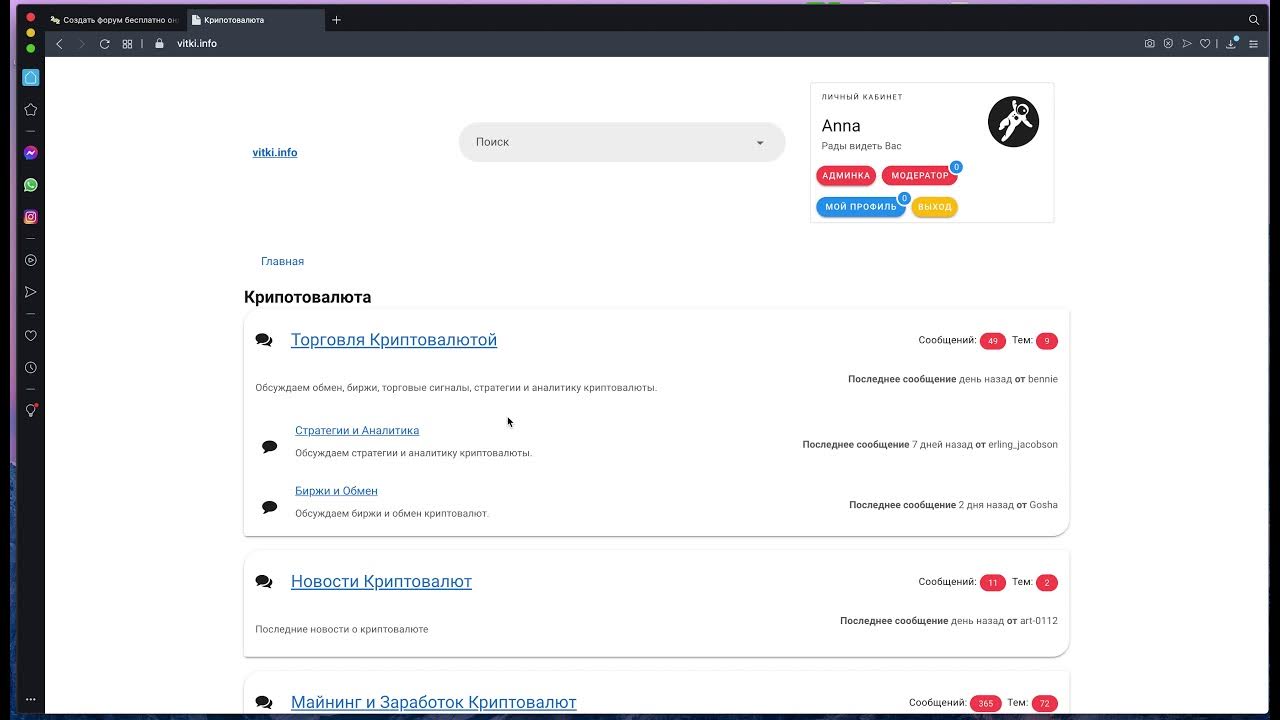Click the ВЫХОД logout button

pos(935,207)
